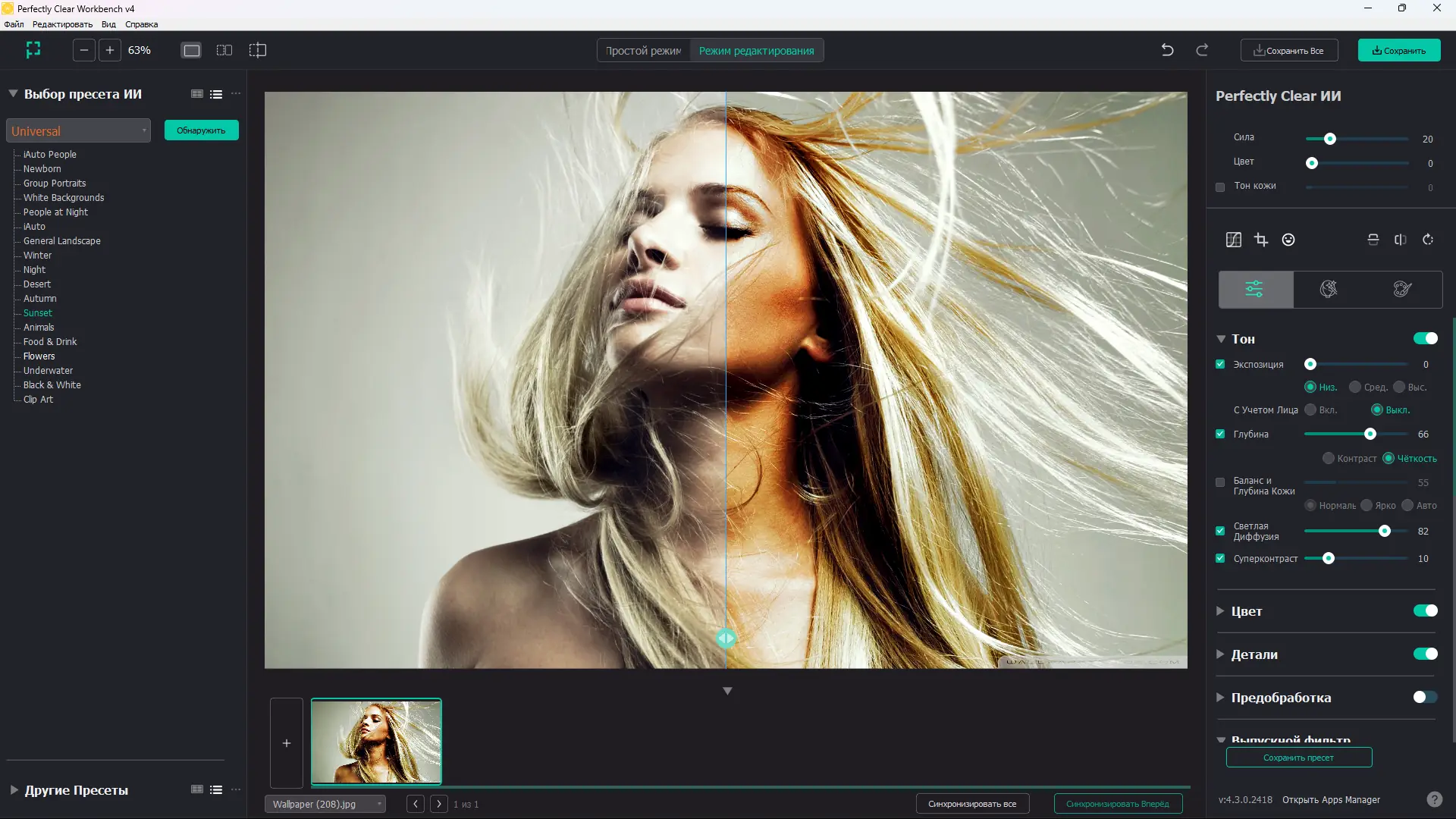Click Сохранить пресет button
1456x819 pixels.
[1298, 758]
